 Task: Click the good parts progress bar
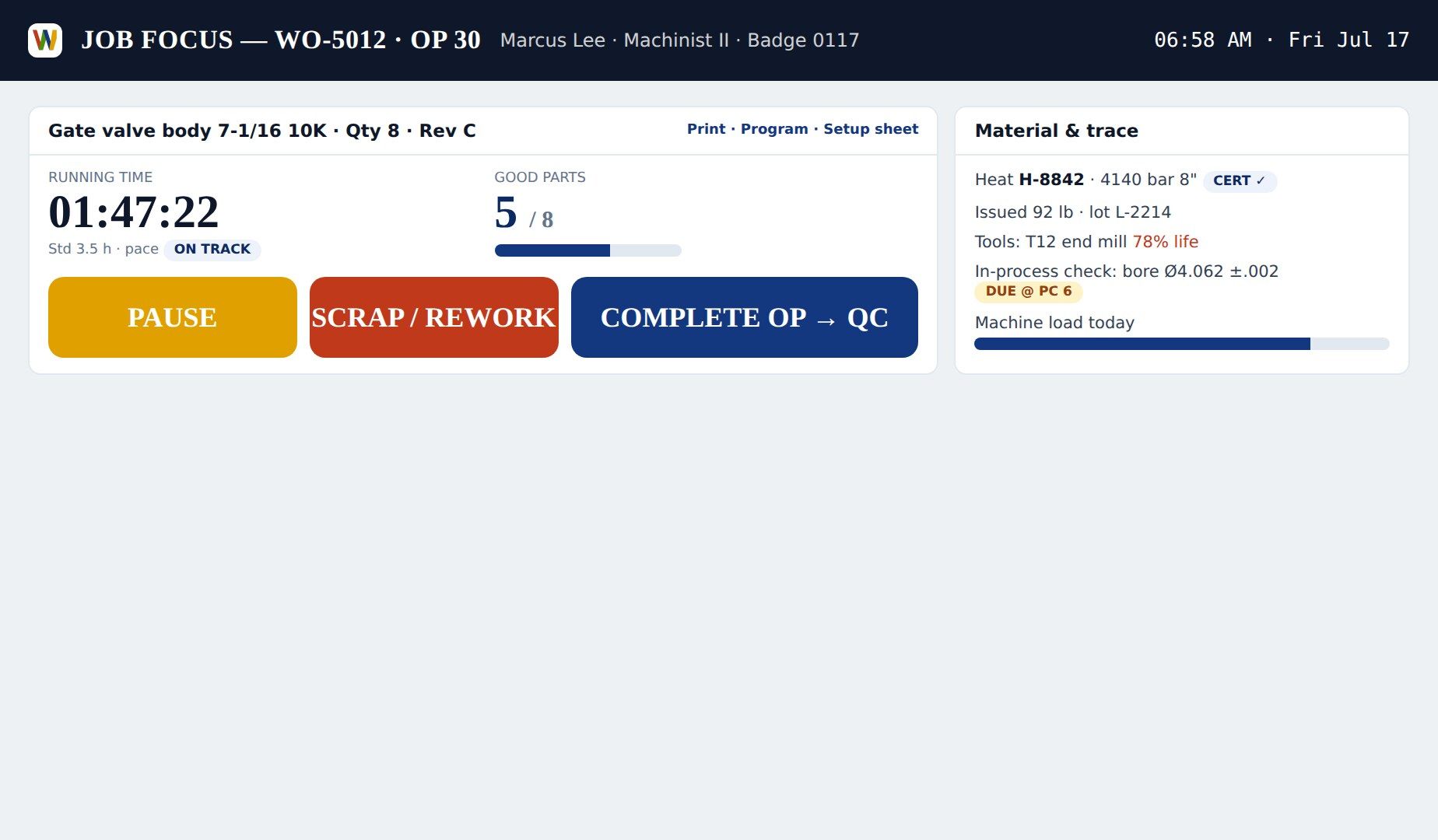click(x=588, y=250)
